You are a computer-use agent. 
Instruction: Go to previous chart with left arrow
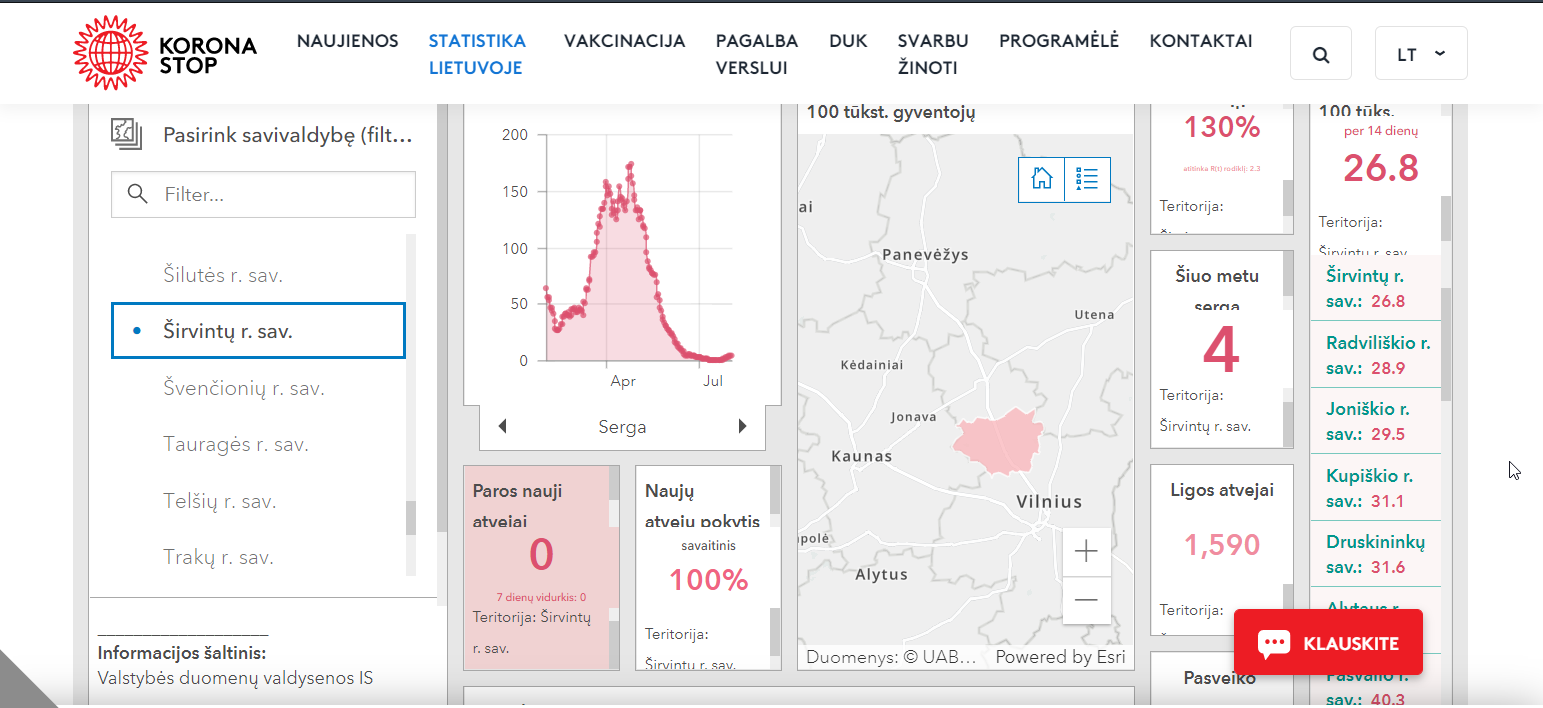coord(503,427)
